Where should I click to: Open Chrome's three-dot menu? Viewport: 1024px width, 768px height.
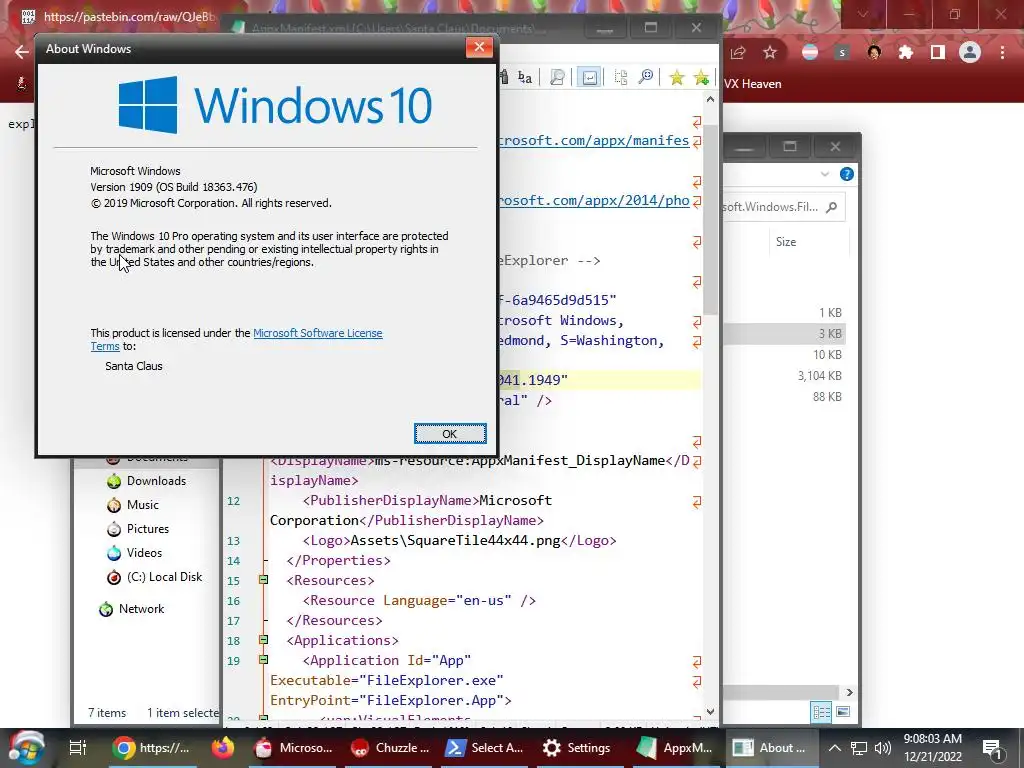[1002, 53]
